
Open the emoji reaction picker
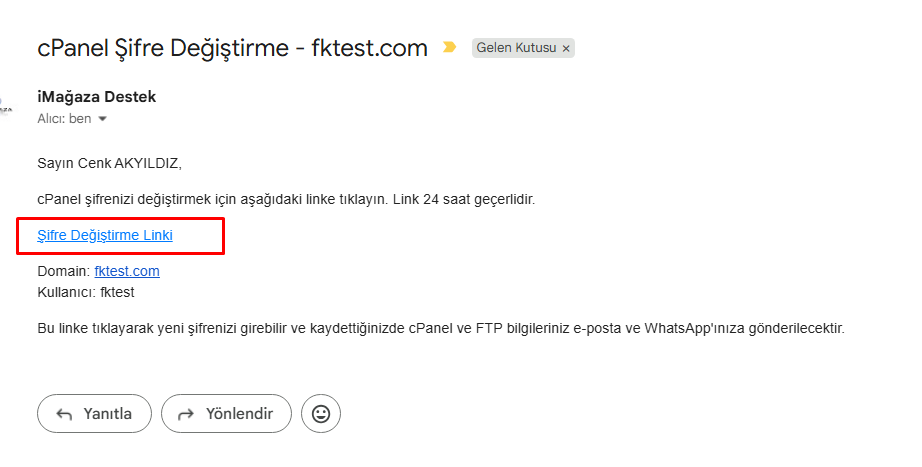(x=321, y=413)
